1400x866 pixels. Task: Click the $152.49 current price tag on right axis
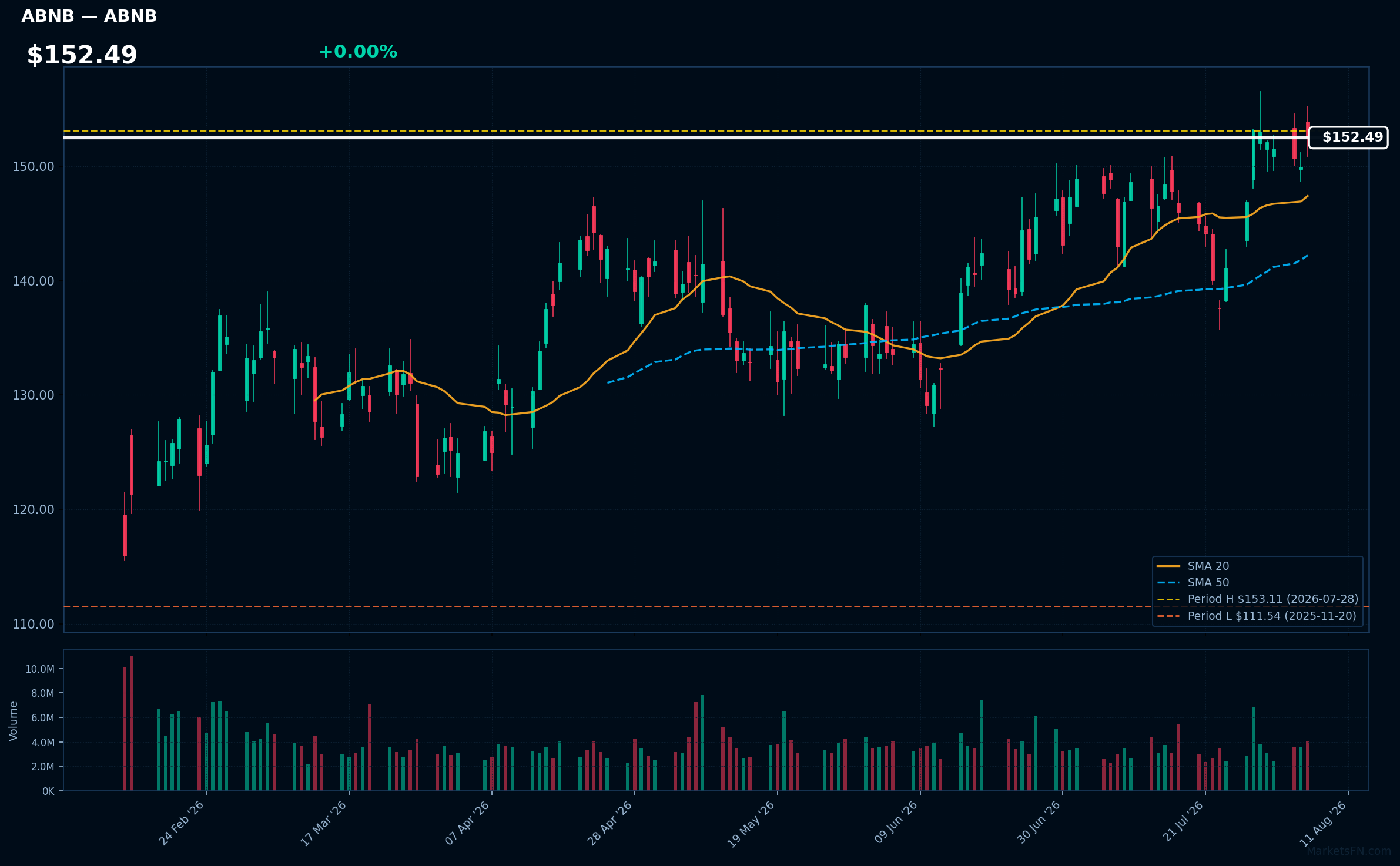coord(1348,137)
